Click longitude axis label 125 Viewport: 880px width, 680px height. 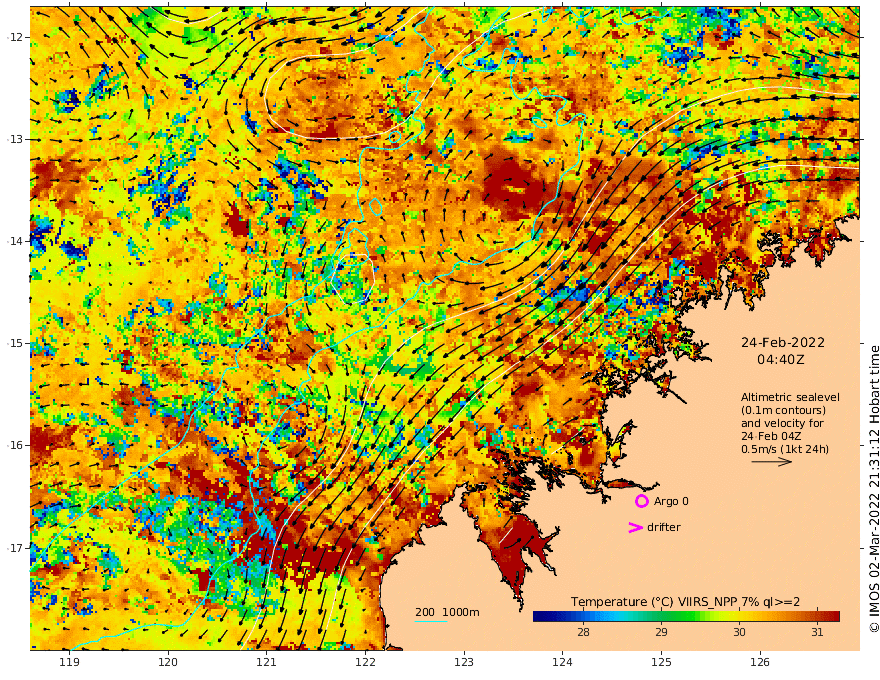[x=662, y=662]
